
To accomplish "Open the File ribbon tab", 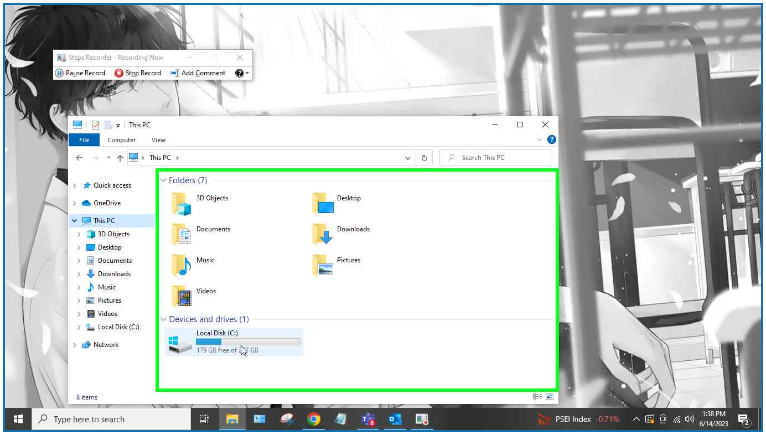I will (84, 140).
